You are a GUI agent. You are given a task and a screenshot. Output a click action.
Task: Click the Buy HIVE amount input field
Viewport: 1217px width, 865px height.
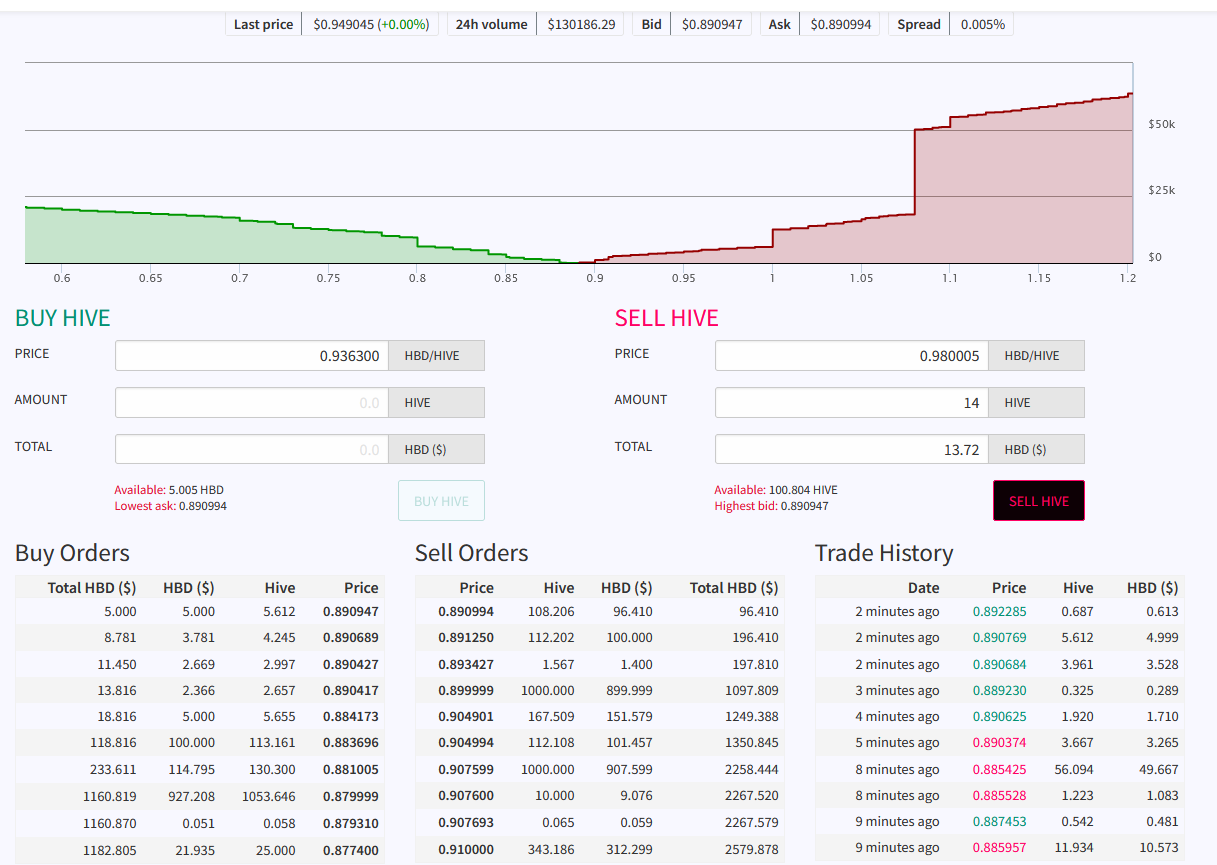[x=251, y=402]
